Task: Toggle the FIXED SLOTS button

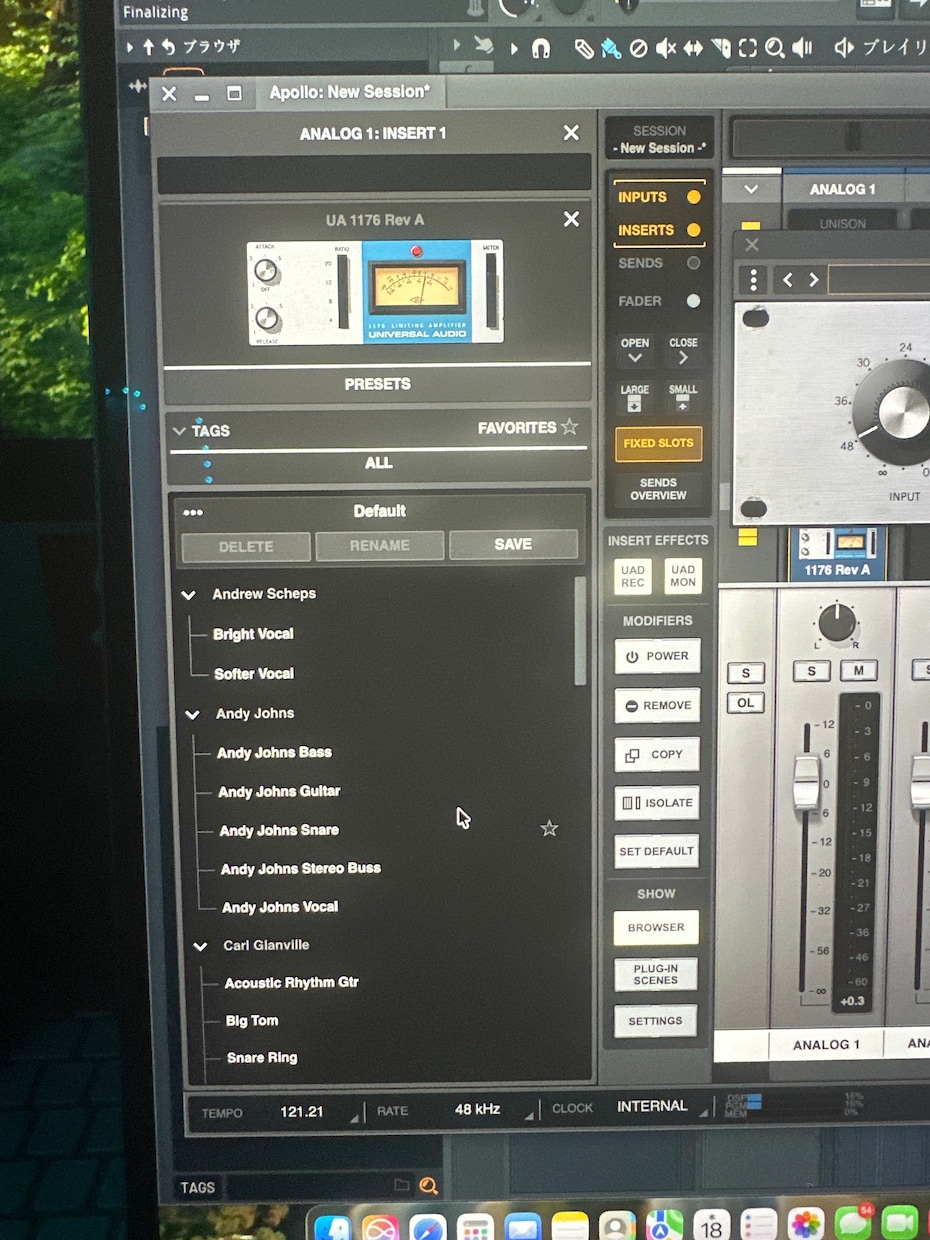Action: [658, 443]
